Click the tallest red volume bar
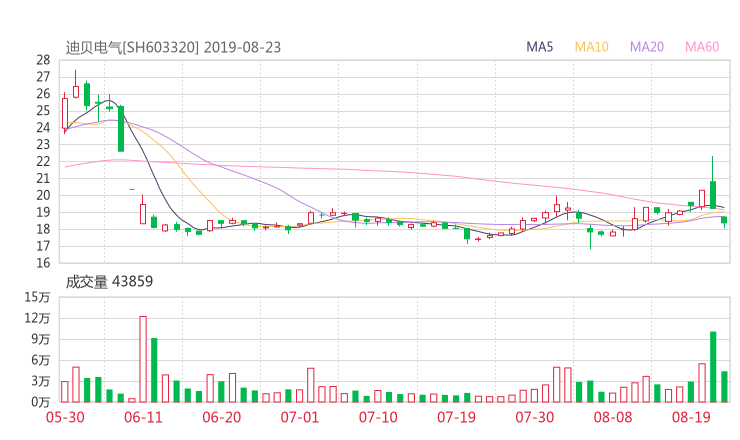This screenshot has height=440, width=740. (143, 359)
